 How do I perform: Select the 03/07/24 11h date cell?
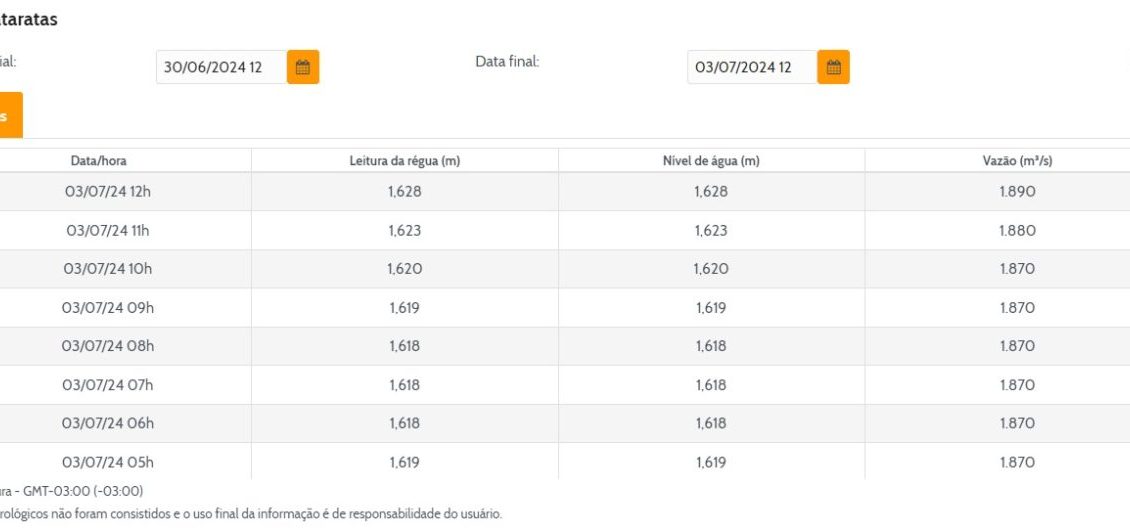pos(108,230)
